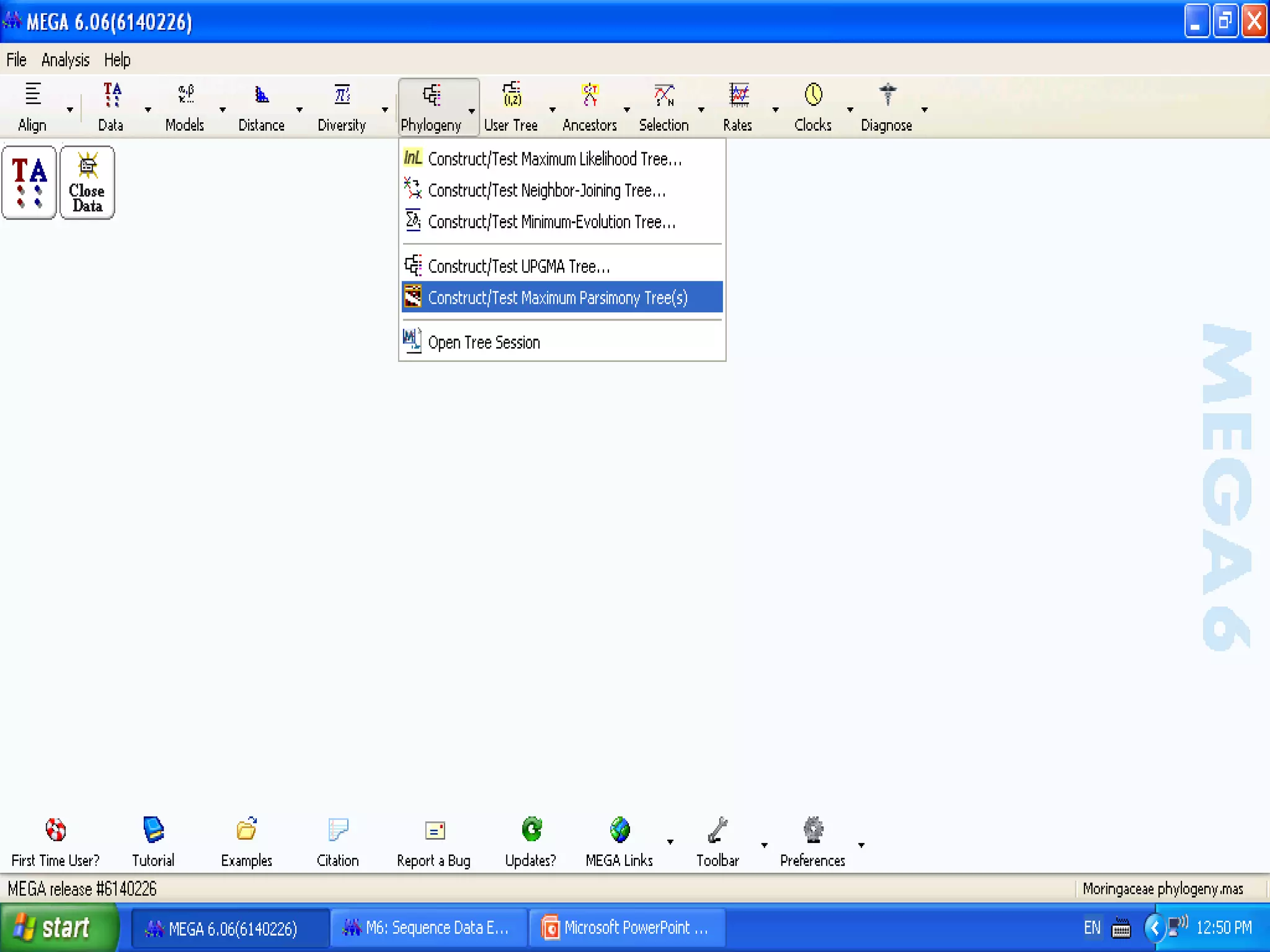The image size is (1270, 952).
Task: Open the Analysis menu
Action: (x=65, y=60)
